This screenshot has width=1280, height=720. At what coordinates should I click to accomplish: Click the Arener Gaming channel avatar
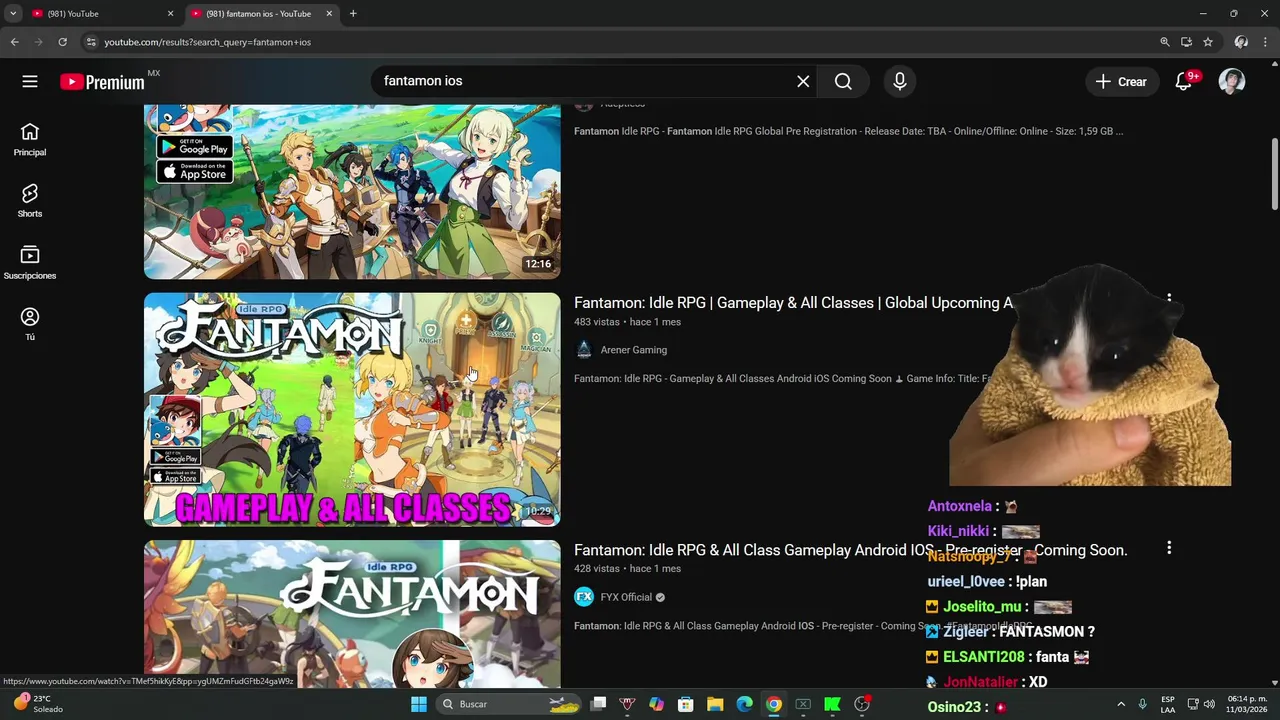584,350
